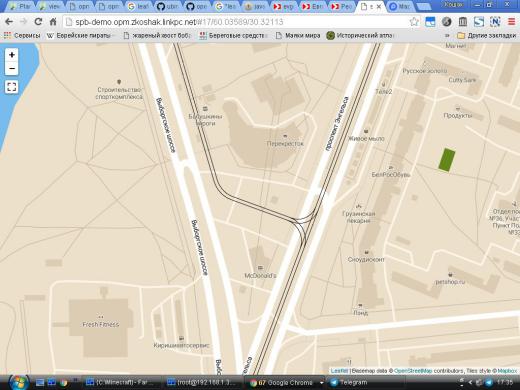520x390 pixels.
Task: Open OpenStreetMap contributors link
Action: (413, 371)
